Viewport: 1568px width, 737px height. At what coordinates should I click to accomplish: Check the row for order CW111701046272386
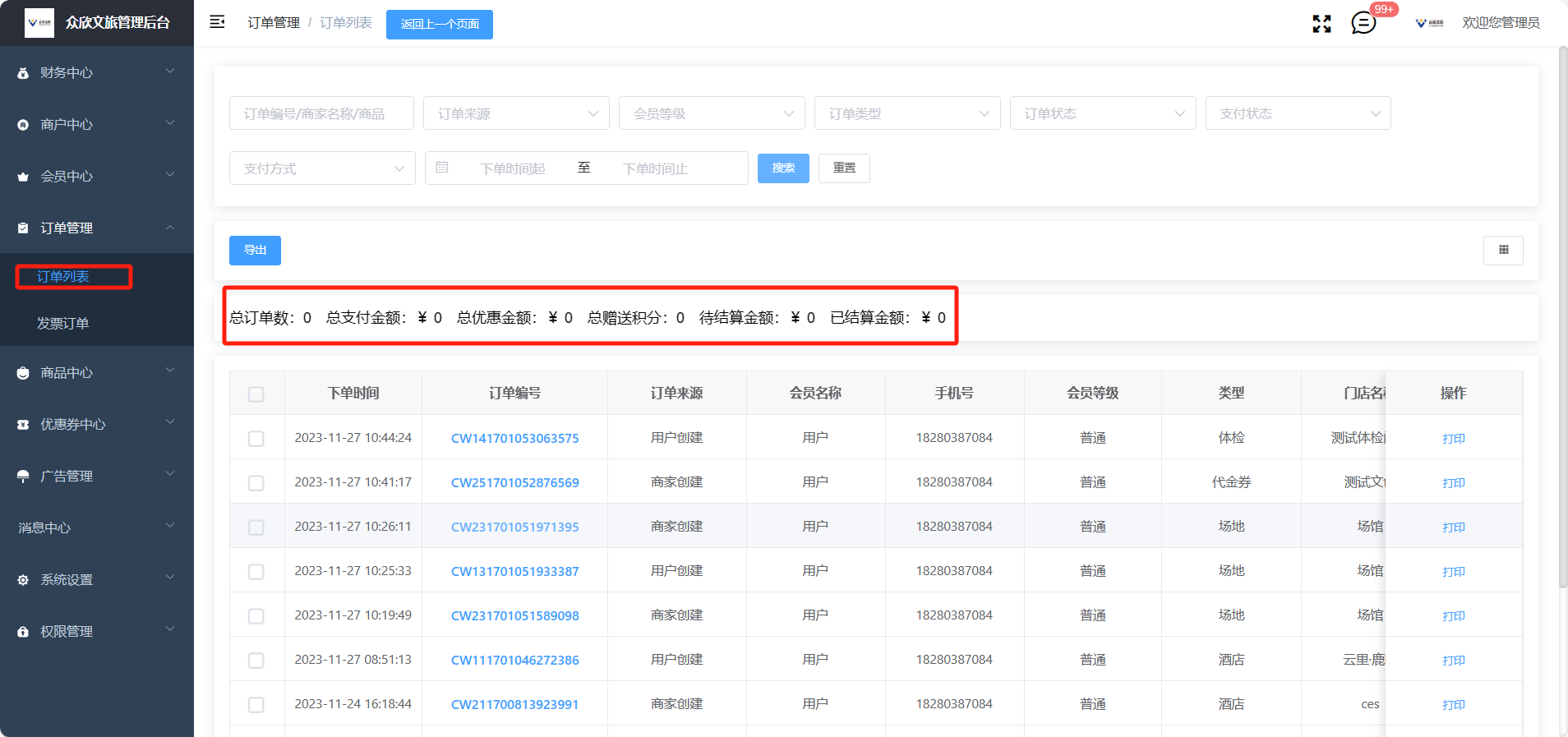tap(256, 661)
